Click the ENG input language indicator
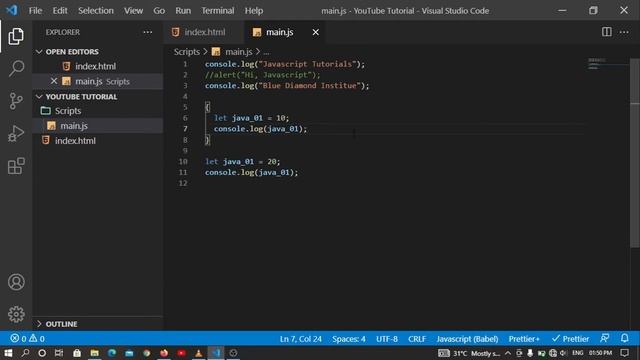Image resolution: width=640 pixels, height=360 pixels. coord(578,353)
